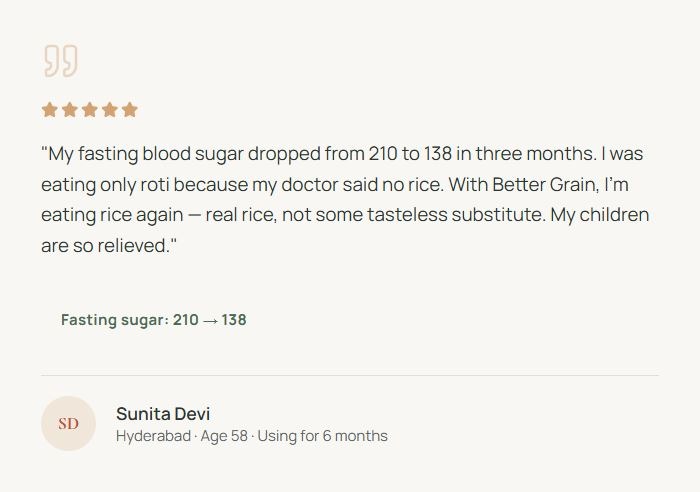This screenshot has width=700, height=492.
Task: Click the word 'Hyderabad' under the name
Action: coord(153,436)
